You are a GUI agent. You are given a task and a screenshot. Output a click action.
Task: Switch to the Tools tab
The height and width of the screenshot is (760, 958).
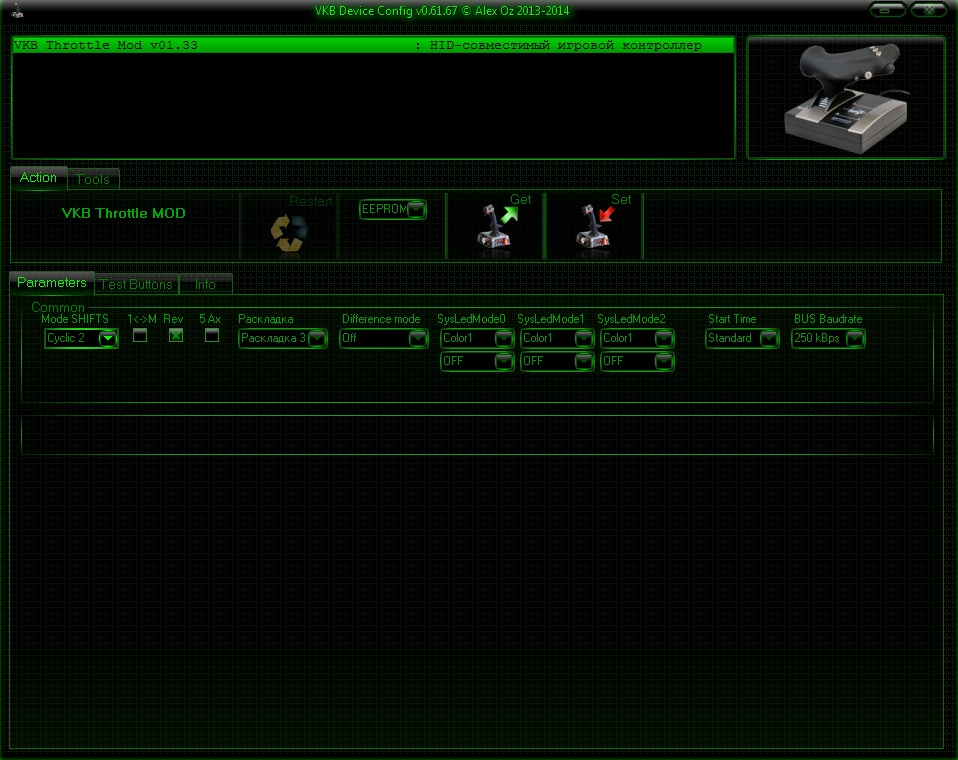(x=93, y=179)
